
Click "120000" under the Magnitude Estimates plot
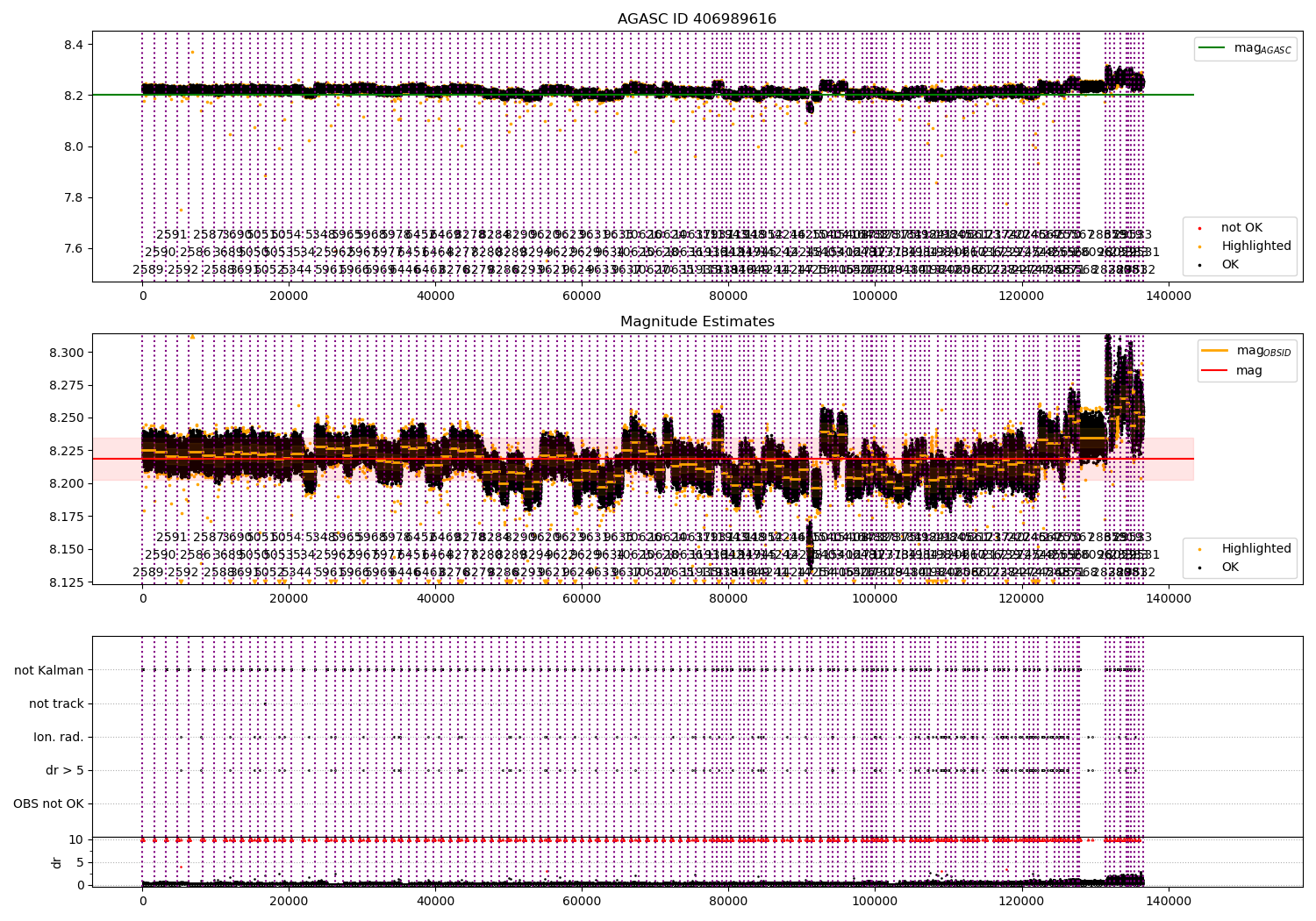(1022, 598)
